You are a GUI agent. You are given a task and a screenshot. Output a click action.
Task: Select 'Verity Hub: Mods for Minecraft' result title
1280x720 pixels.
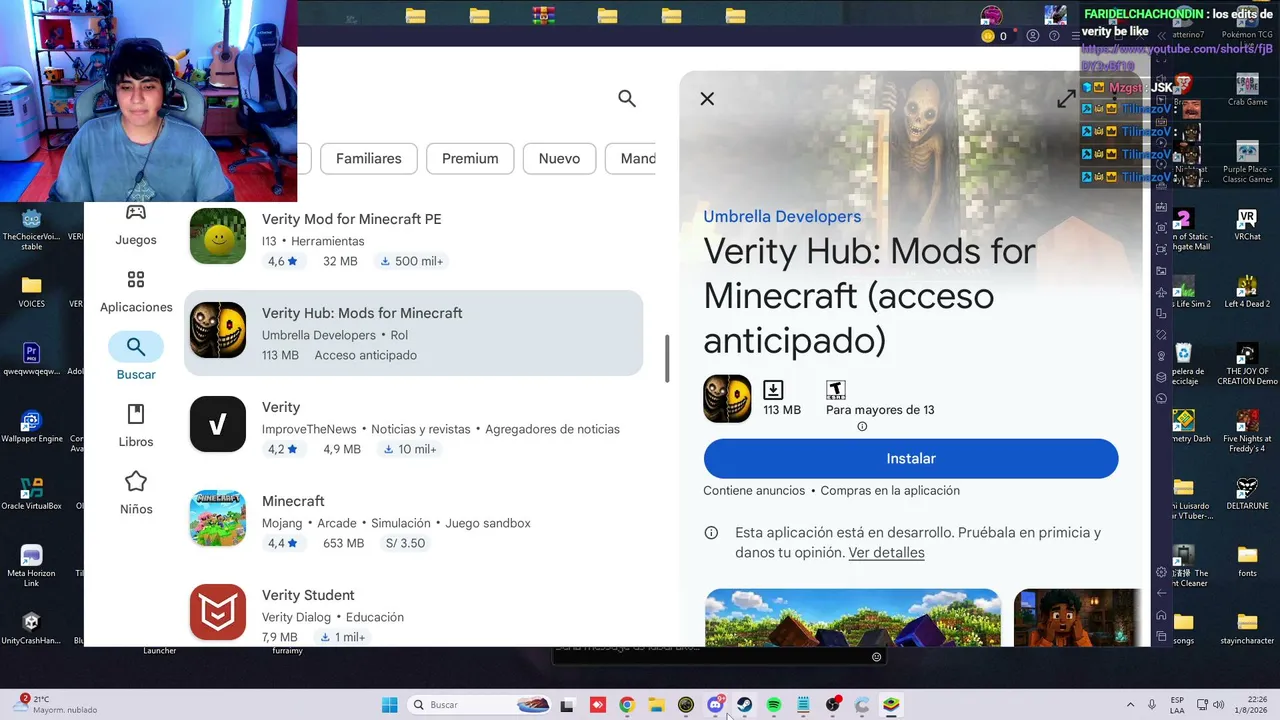(x=362, y=313)
